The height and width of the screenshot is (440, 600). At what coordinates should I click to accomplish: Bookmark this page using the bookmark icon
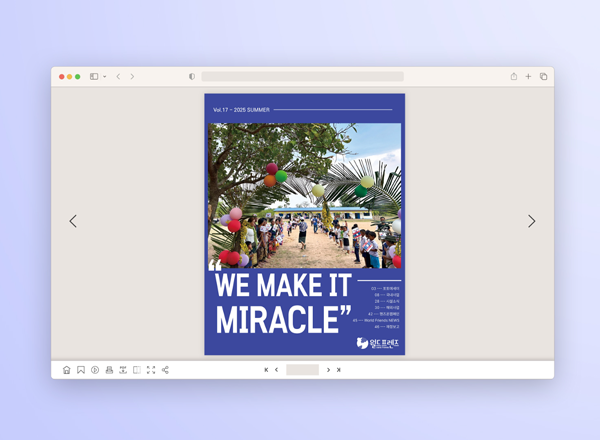click(81, 370)
